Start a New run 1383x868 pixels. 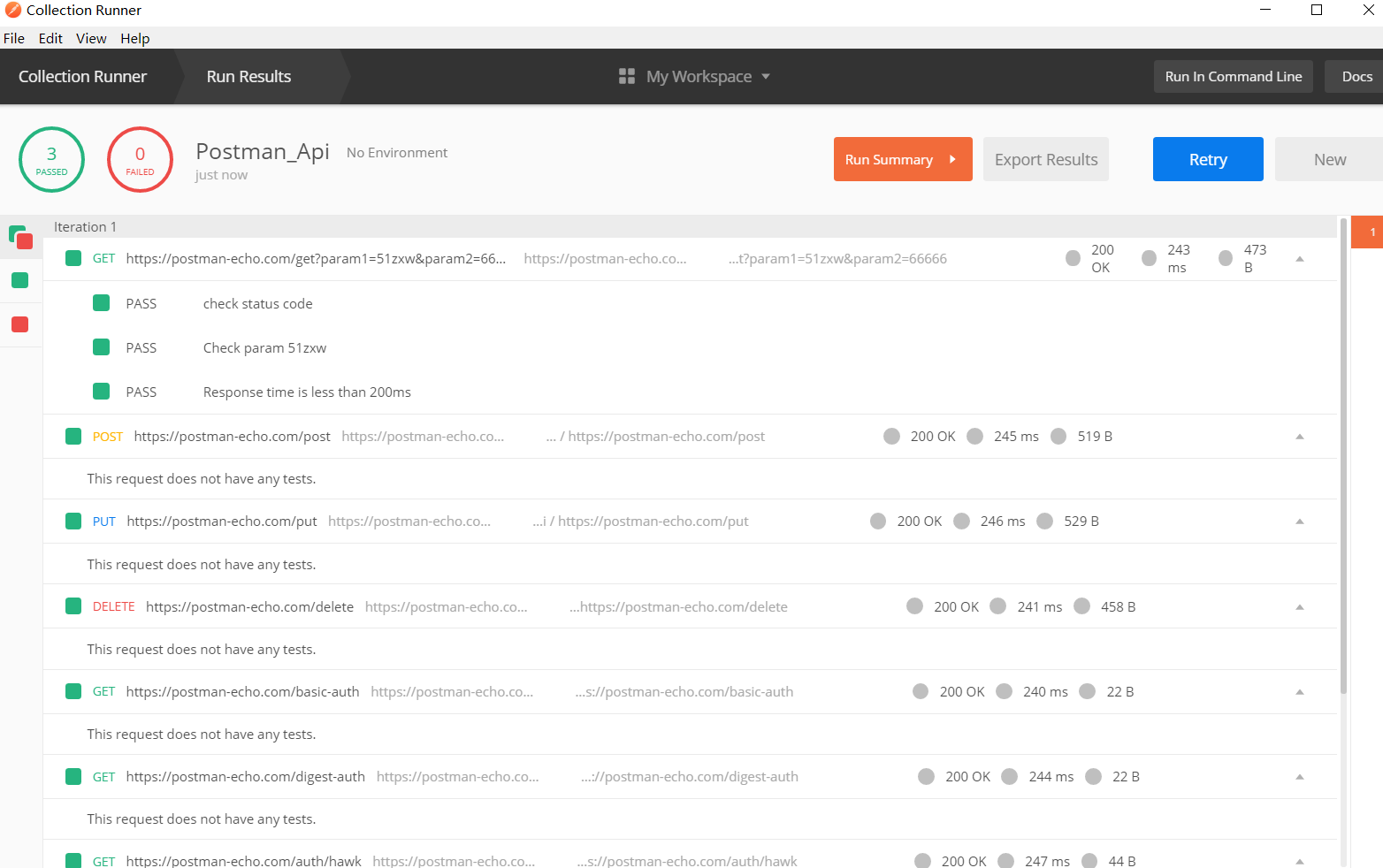tap(1329, 159)
